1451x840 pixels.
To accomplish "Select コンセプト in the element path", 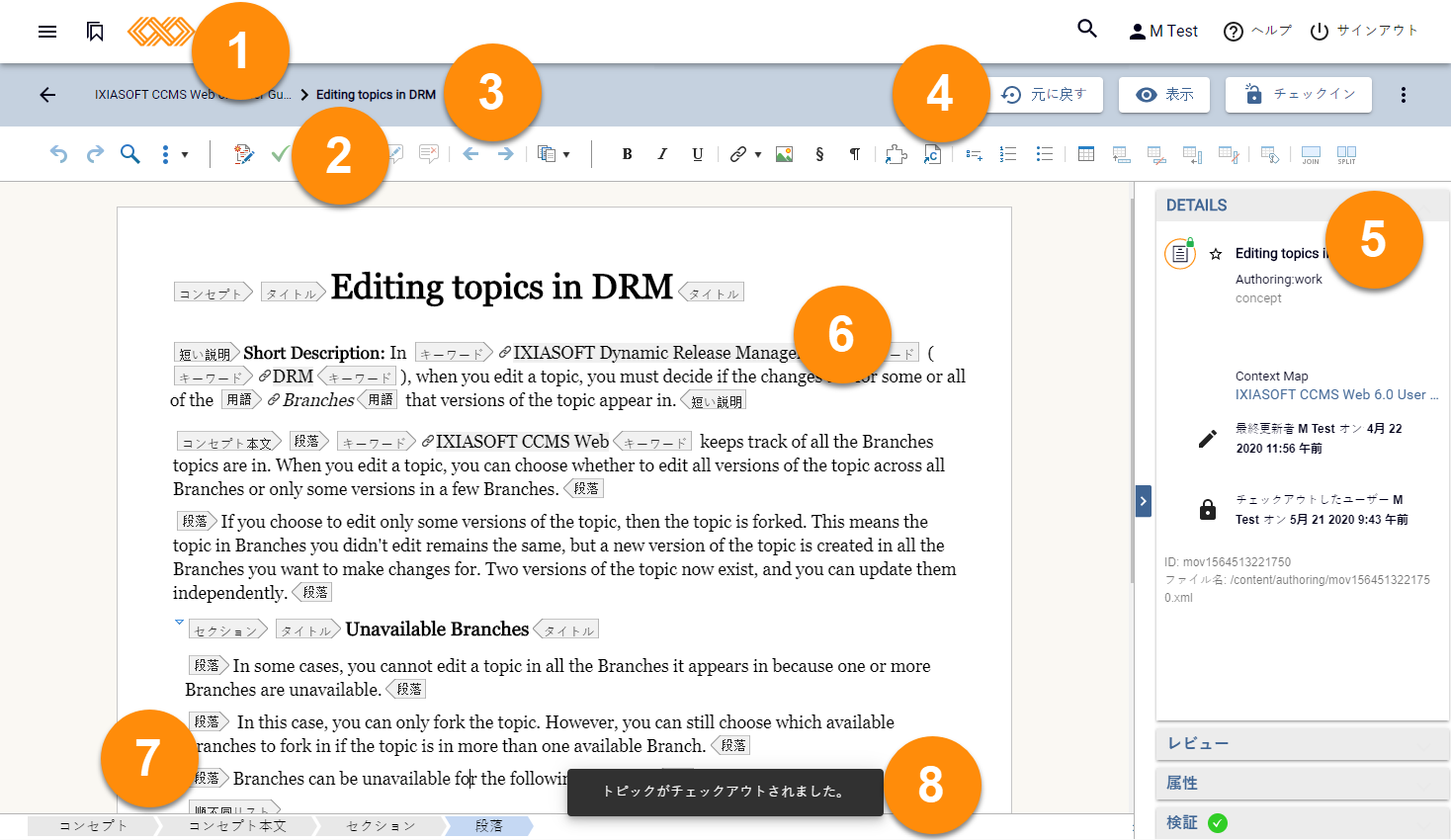I will tap(94, 825).
